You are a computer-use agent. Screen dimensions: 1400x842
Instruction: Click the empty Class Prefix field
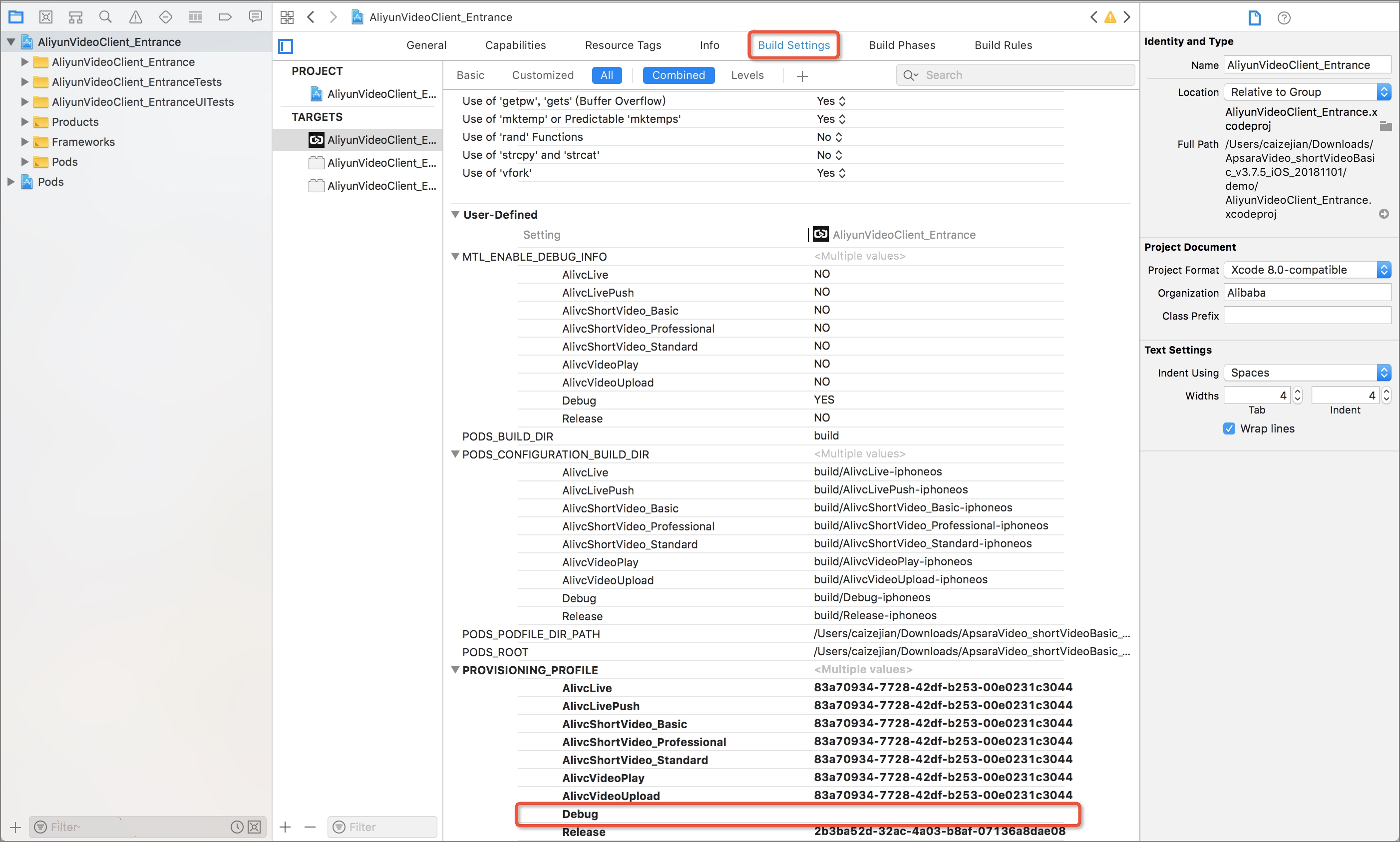[1307, 316]
